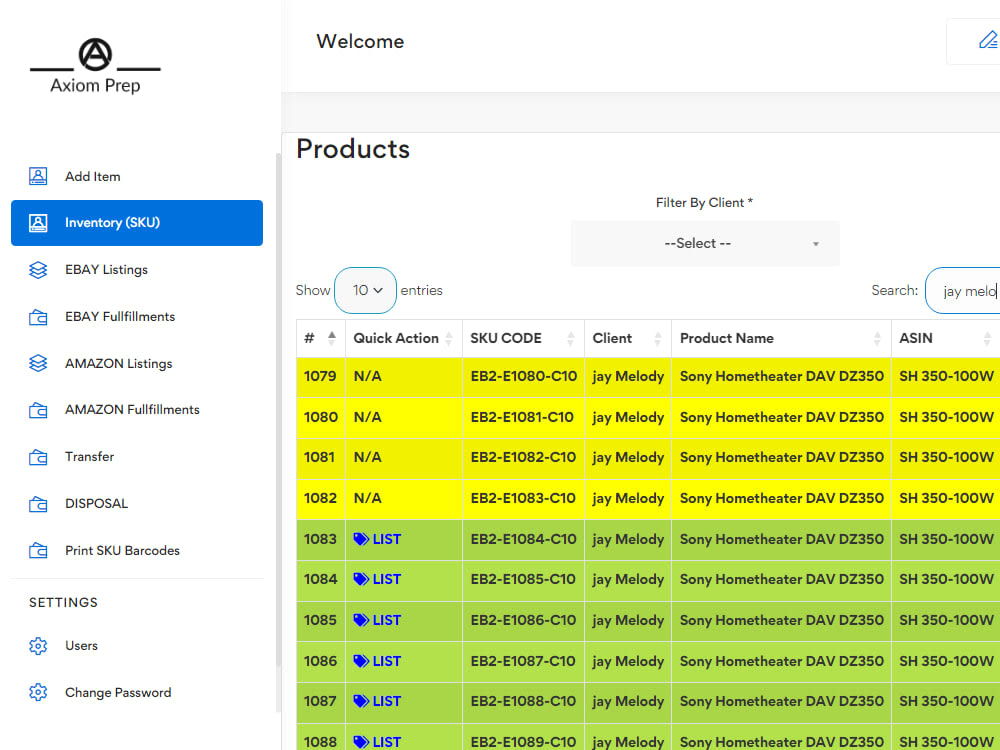Open the Filter By Client select dropdown
The image size is (1000, 750).
704,243
